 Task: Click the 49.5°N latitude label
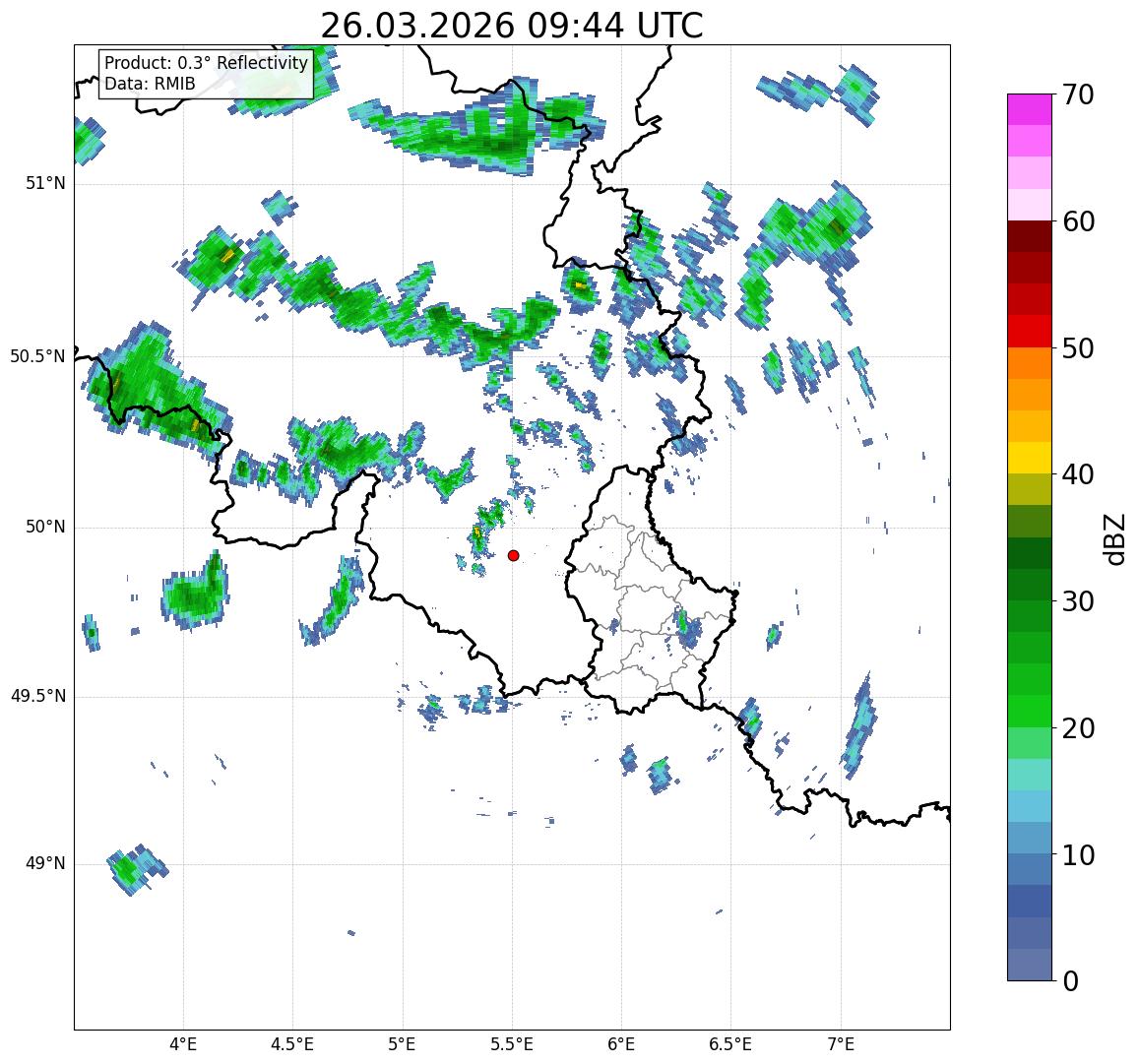tap(37, 697)
